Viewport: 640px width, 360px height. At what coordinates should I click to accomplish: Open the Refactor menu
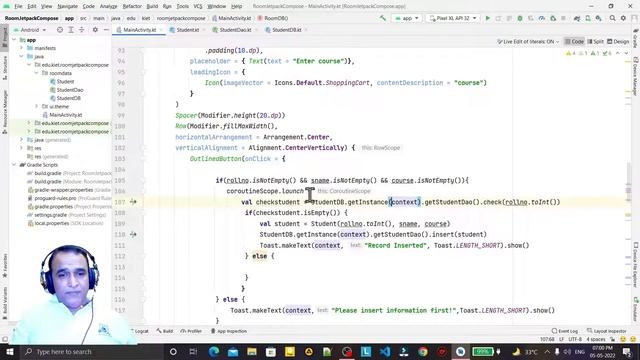132,6
